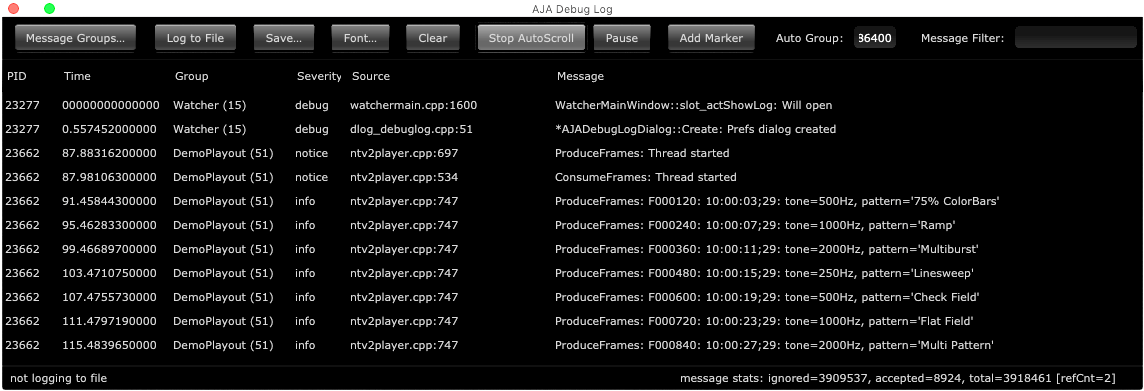
Task: Click source cell watchermain.cpp:1600
Action: [x=414, y=105]
